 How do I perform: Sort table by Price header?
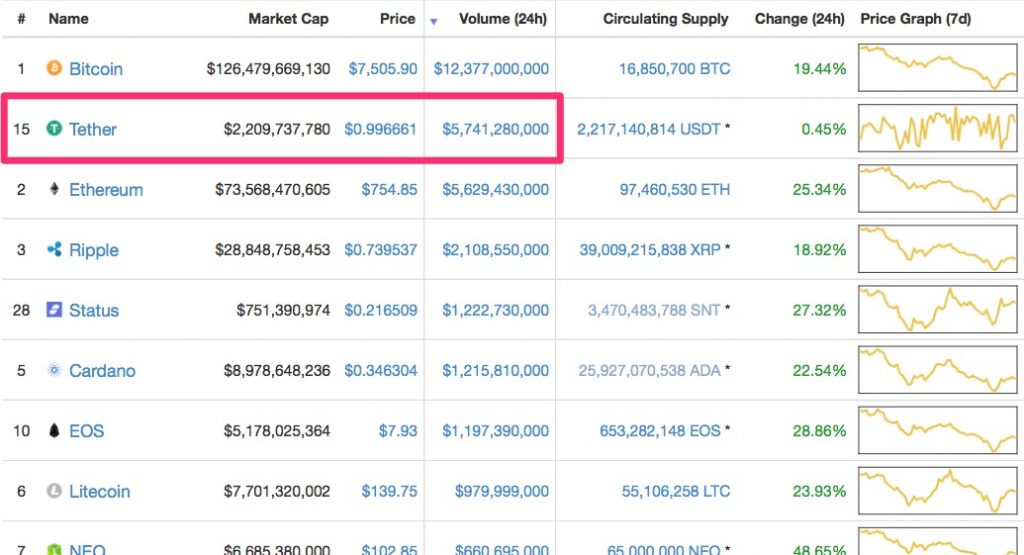[x=397, y=19]
